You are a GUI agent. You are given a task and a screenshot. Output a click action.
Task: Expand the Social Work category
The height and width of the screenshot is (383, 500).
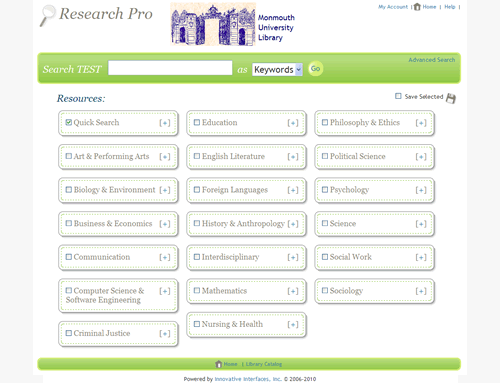point(421,257)
